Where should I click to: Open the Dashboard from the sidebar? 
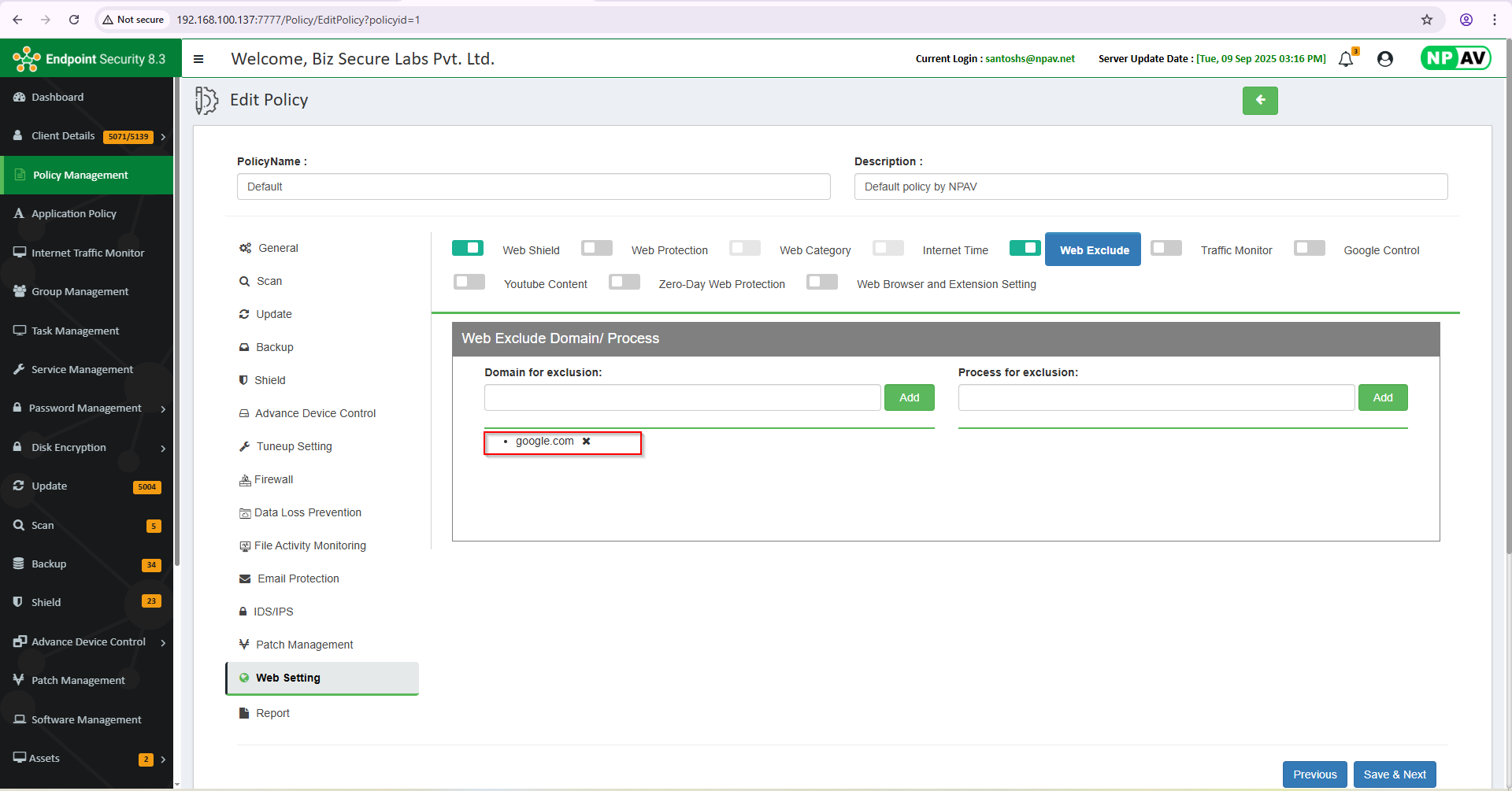coord(57,98)
